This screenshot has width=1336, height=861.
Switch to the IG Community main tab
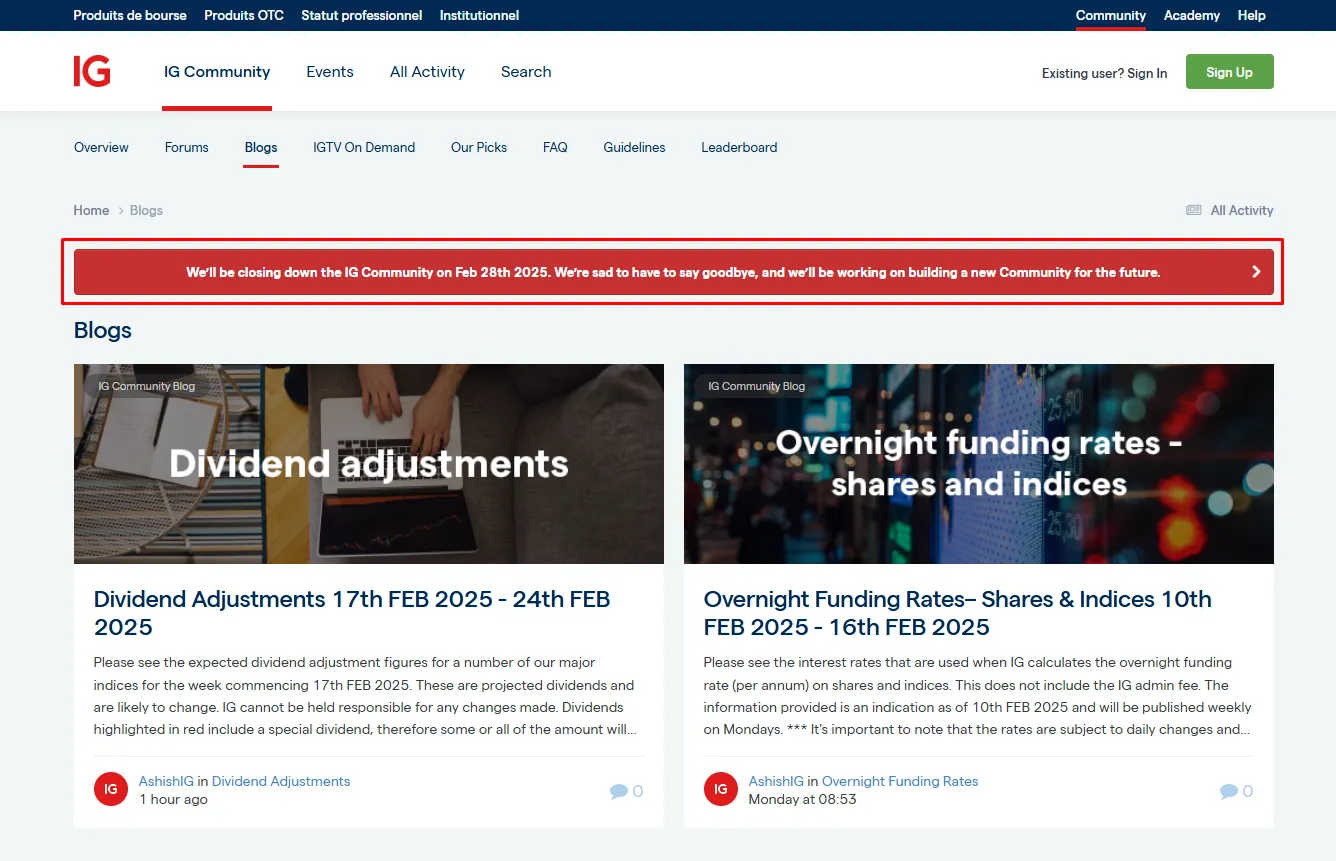(217, 72)
